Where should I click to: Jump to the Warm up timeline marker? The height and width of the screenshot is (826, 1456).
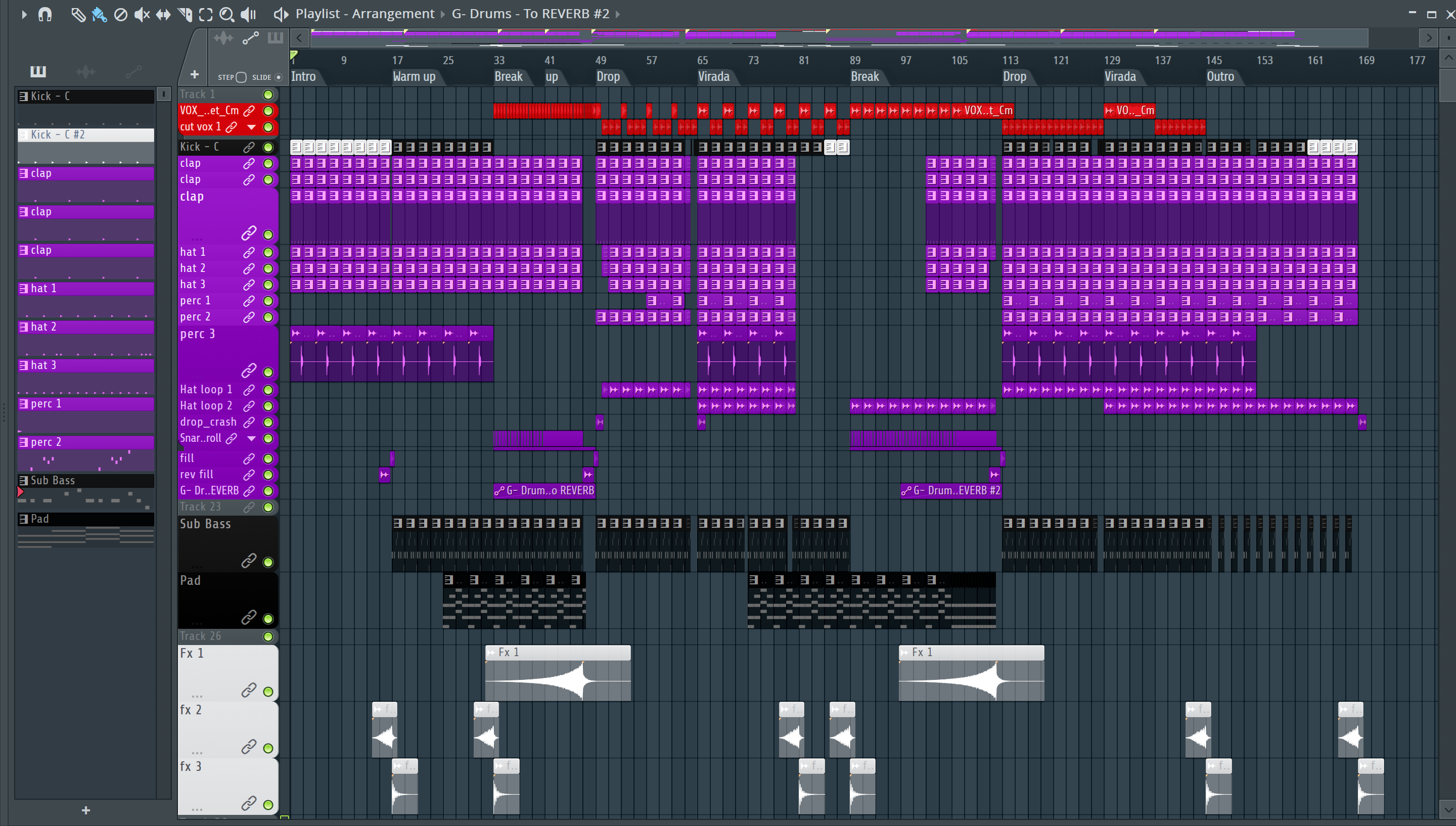[414, 77]
